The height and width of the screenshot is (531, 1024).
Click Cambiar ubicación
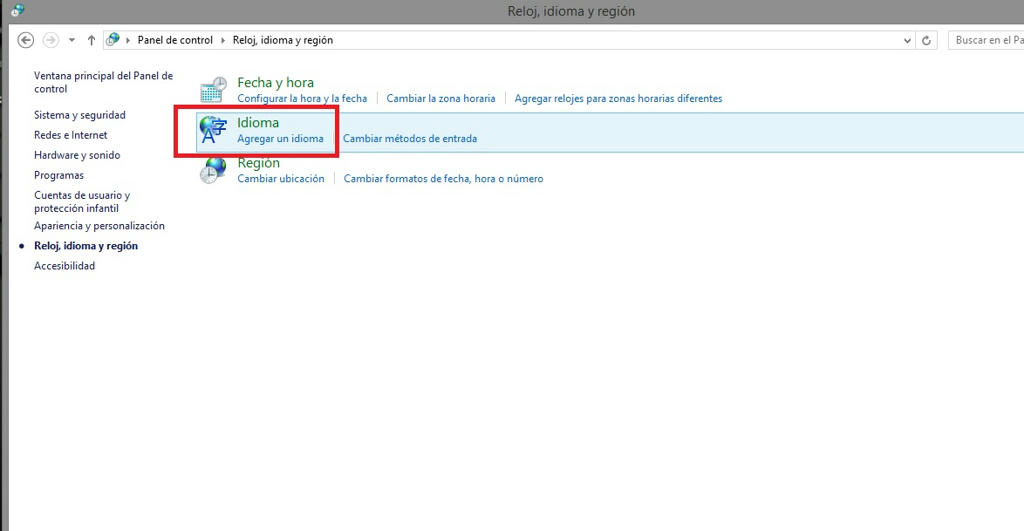click(x=281, y=179)
